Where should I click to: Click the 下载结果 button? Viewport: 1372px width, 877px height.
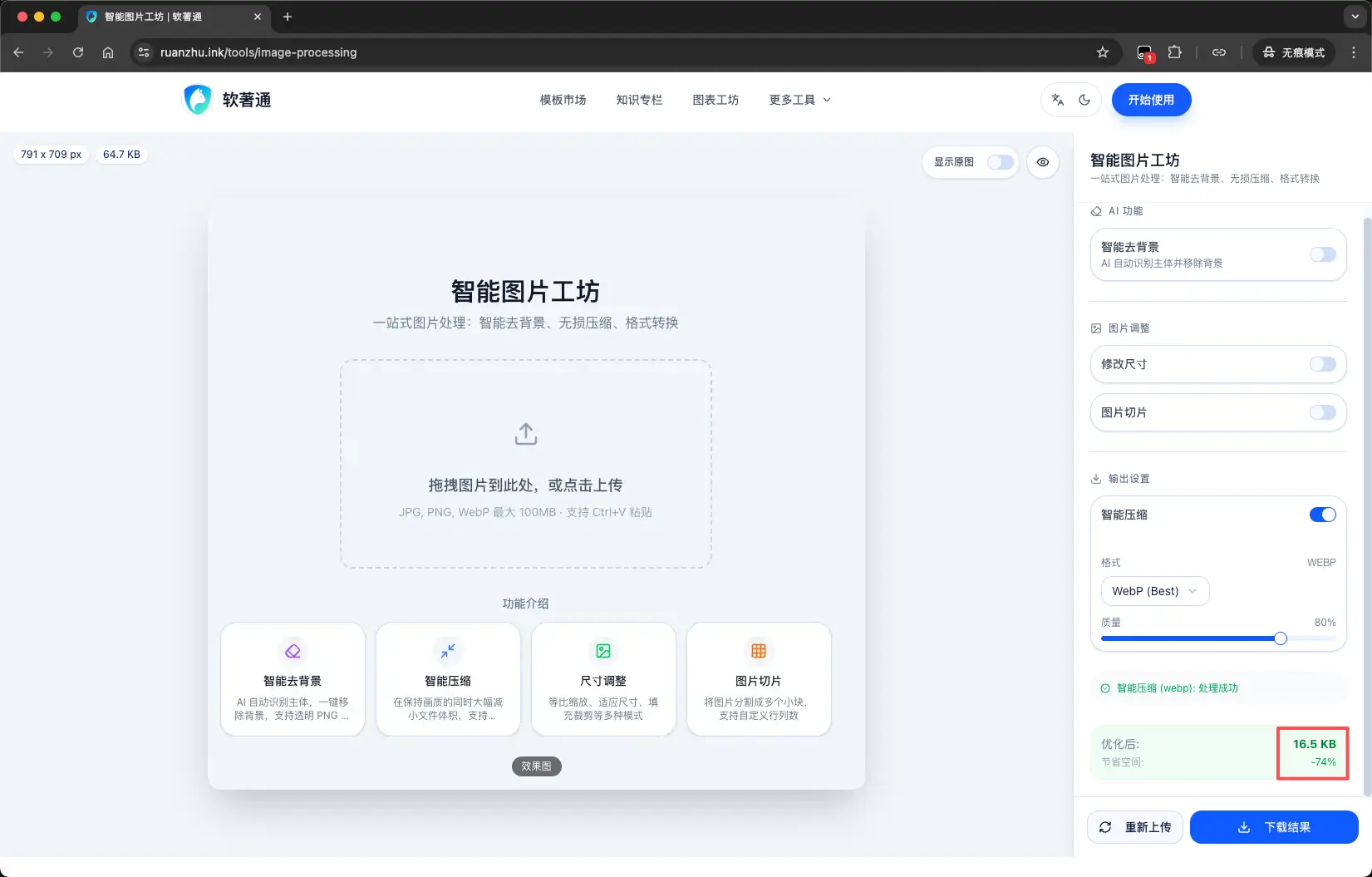click(1274, 827)
